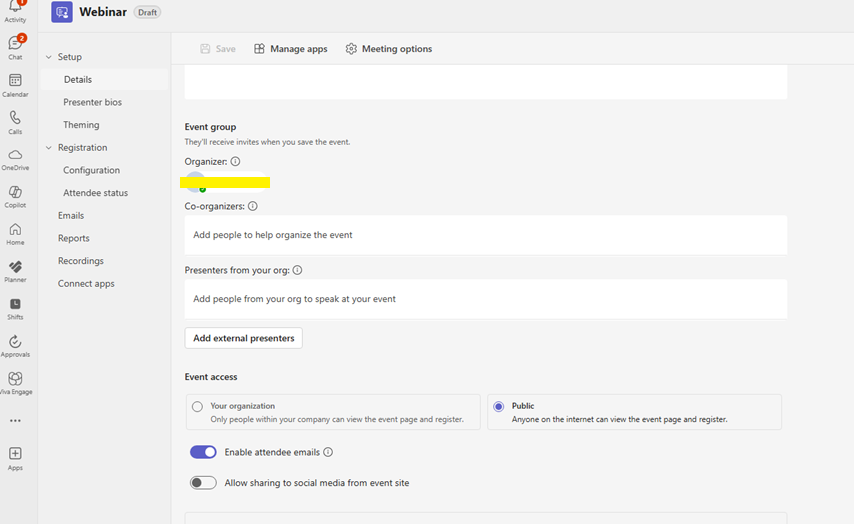Click the Draft status badge
The height and width of the screenshot is (524, 860).
[x=148, y=12]
